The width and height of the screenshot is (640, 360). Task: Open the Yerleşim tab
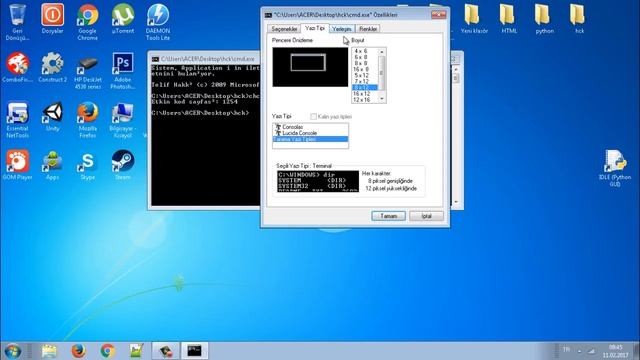point(342,29)
